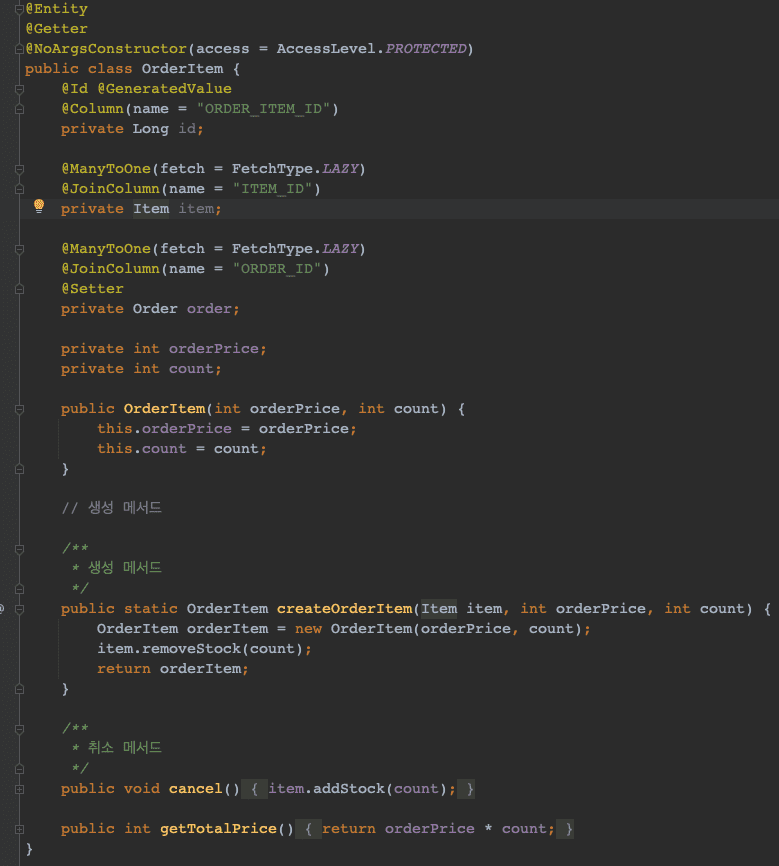The height and width of the screenshot is (866, 779).
Task: Click the addStock method call
Action: click(x=349, y=789)
